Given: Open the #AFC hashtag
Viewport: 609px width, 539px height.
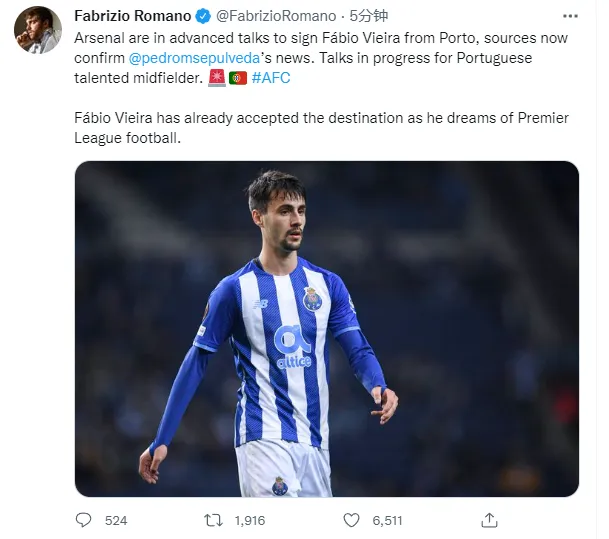Looking at the screenshot, I should click(x=271, y=78).
